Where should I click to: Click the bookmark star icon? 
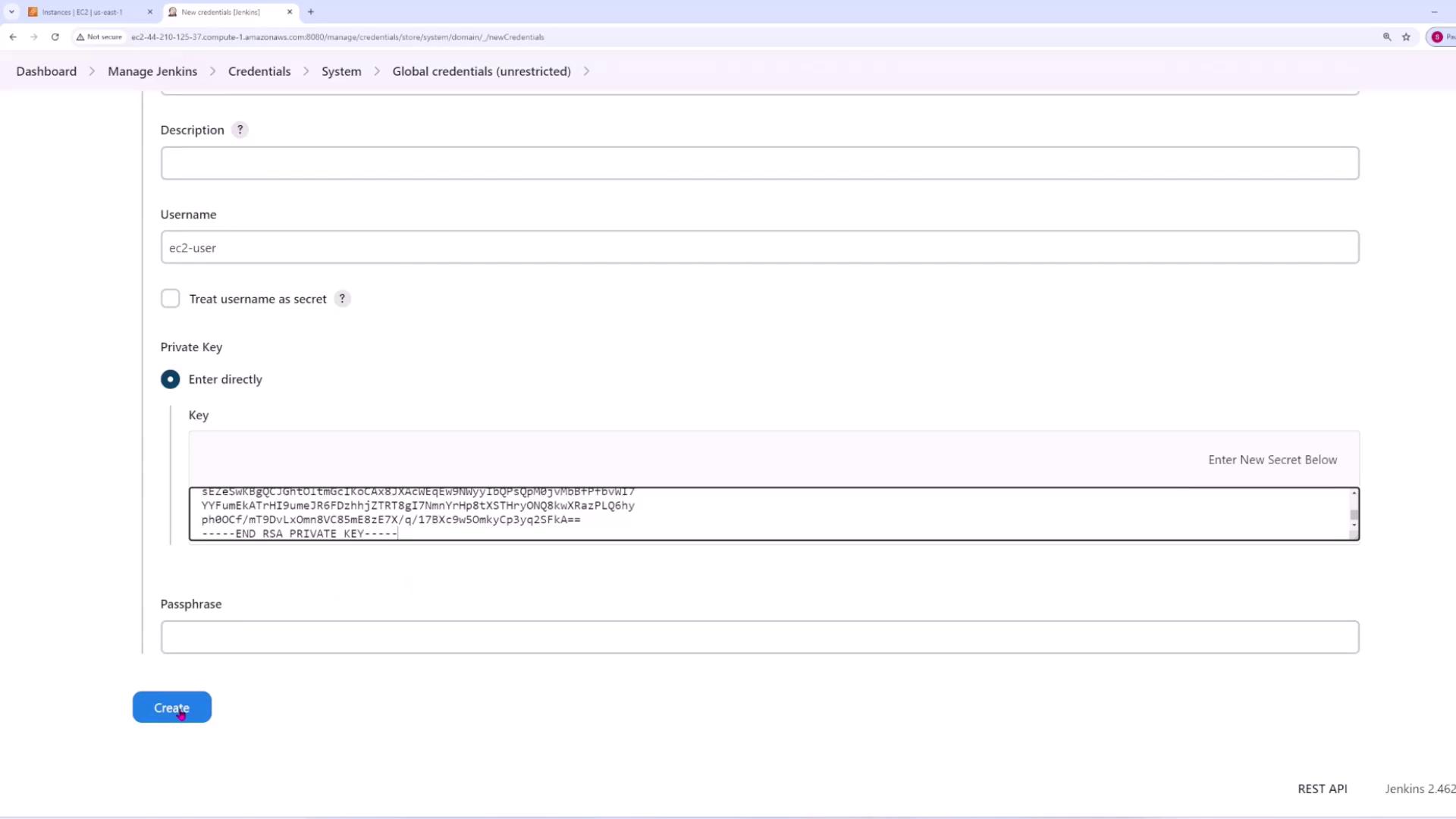click(1406, 36)
